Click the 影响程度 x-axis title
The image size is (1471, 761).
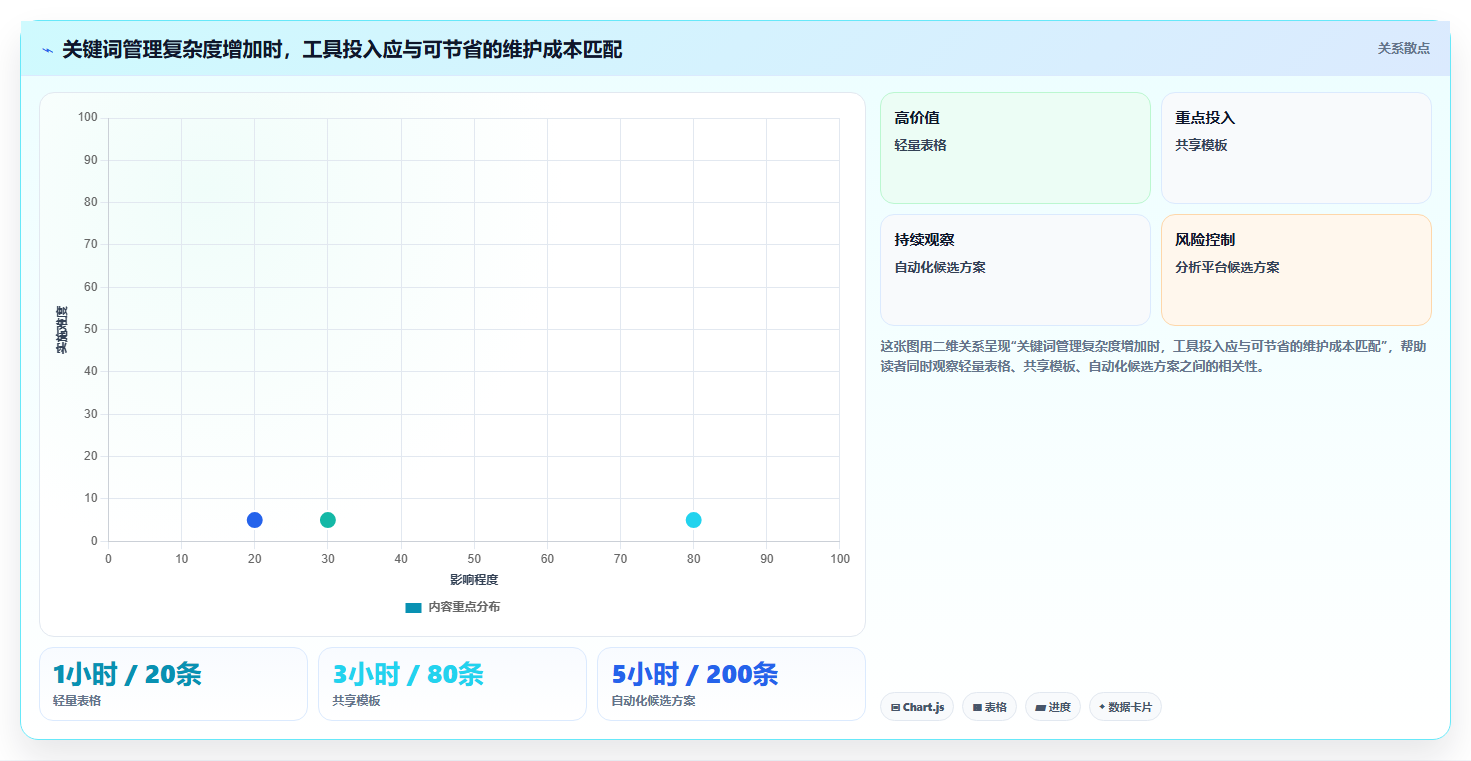tap(474, 580)
